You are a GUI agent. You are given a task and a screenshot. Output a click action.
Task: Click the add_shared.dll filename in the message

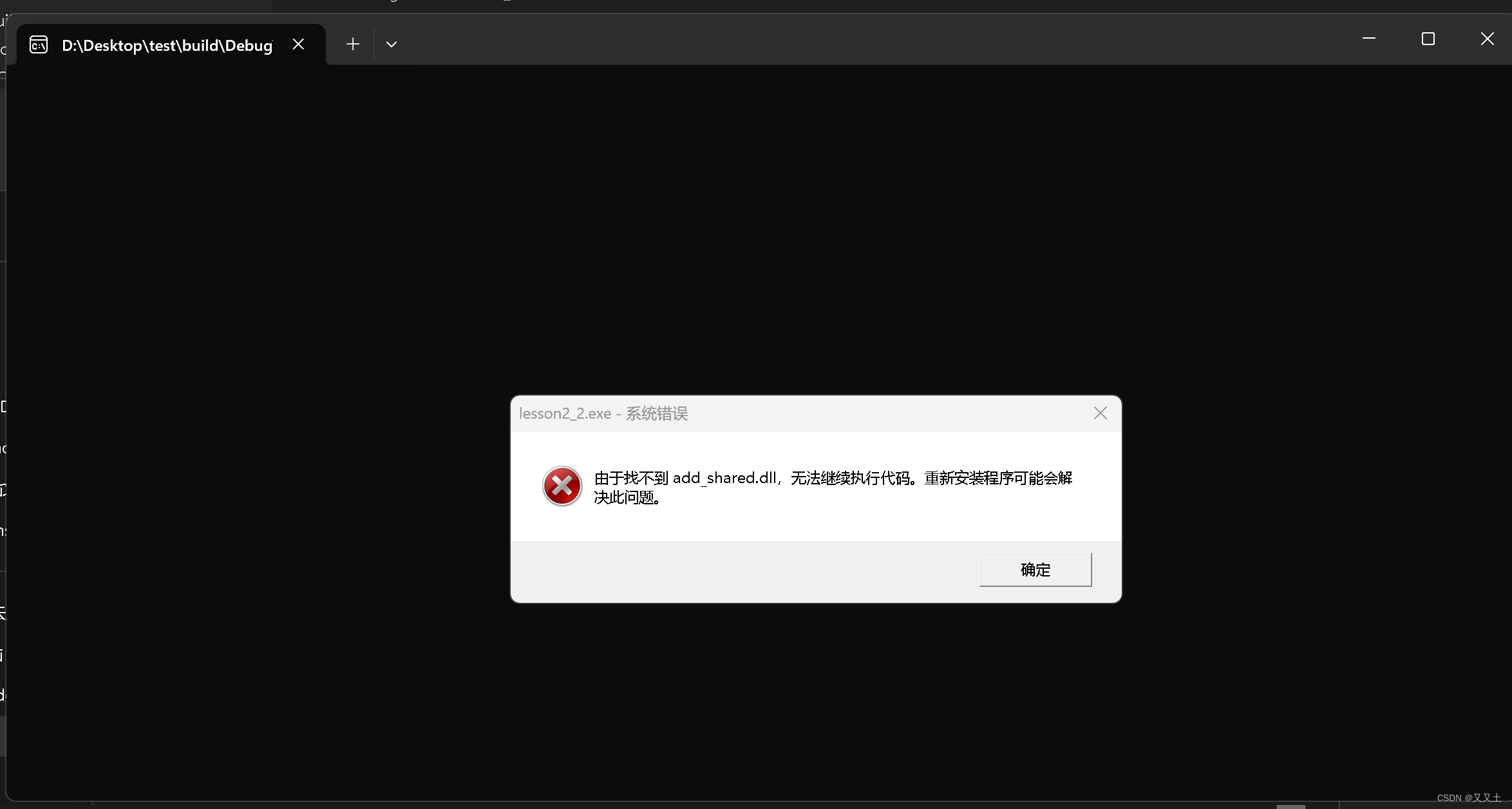point(724,478)
